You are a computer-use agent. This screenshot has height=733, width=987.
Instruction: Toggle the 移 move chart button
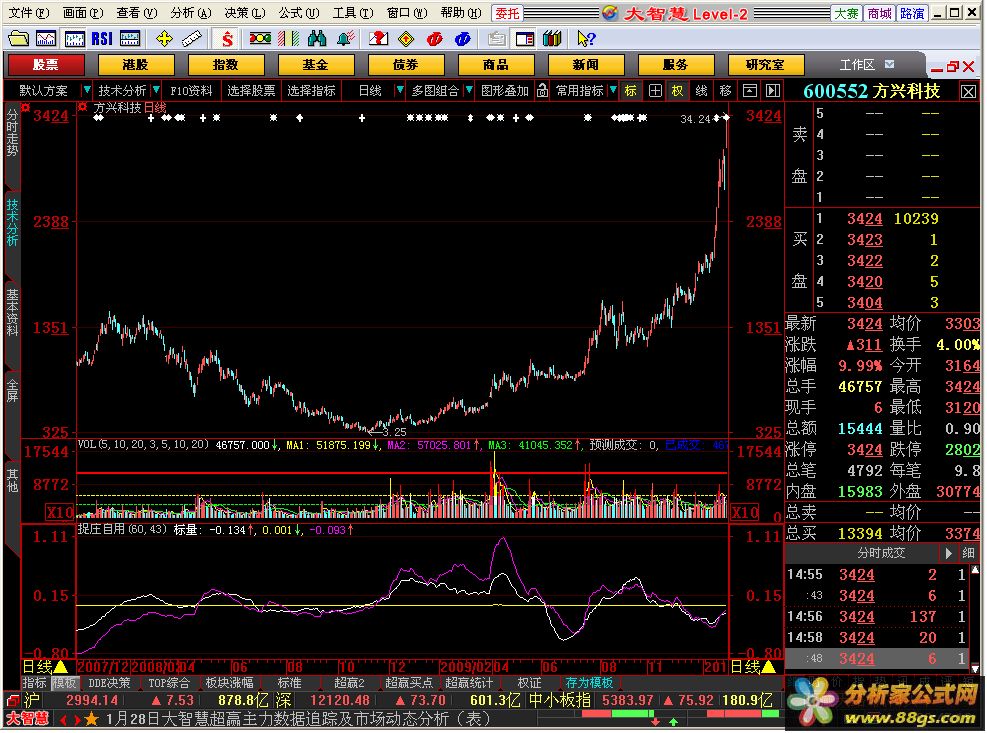click(725, 91)
